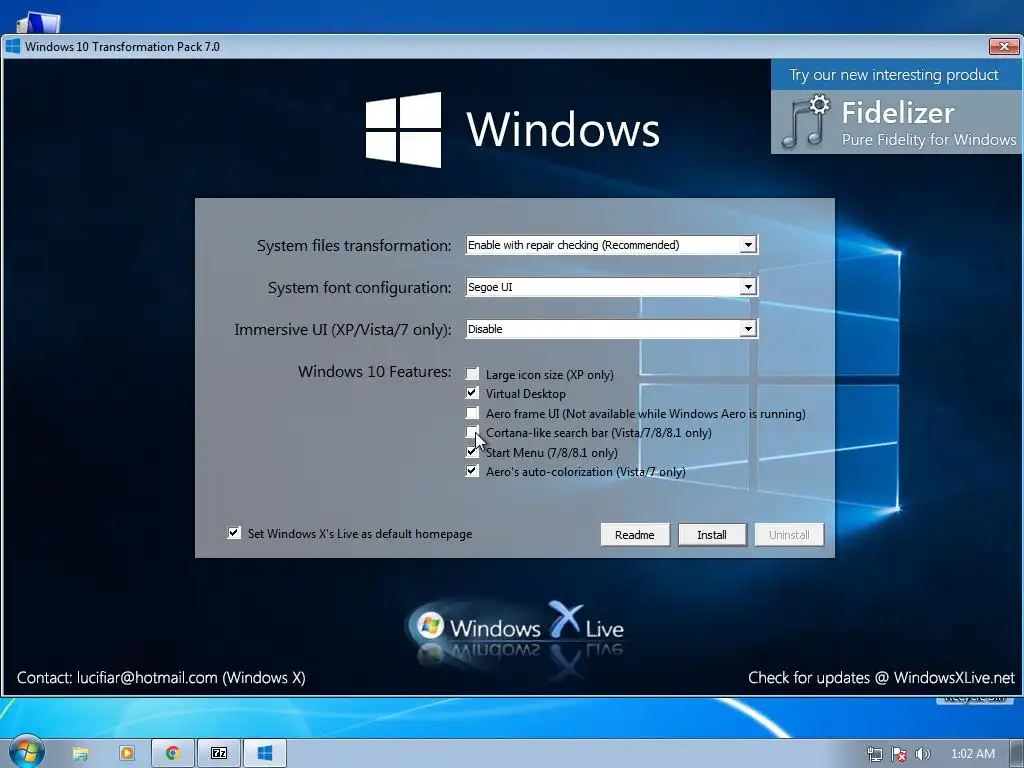Click the Windows logo in the title bar

click(x=13, y=46)
